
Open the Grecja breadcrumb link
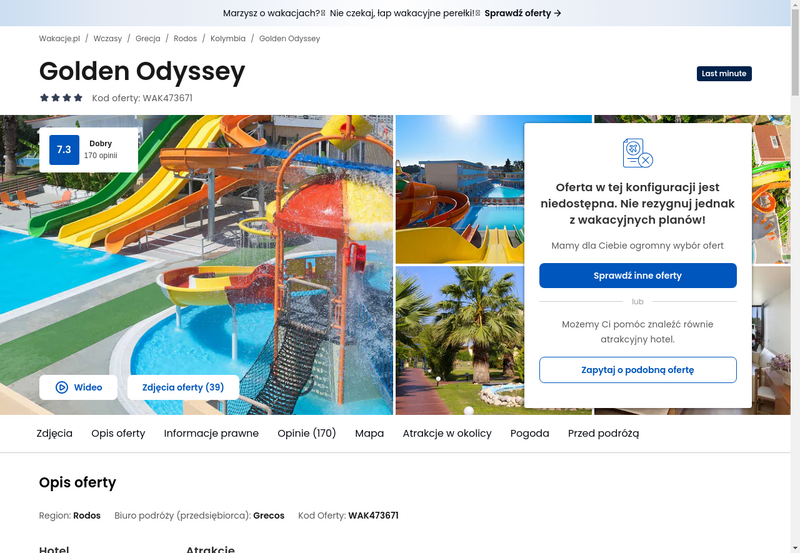pos(148,38)
